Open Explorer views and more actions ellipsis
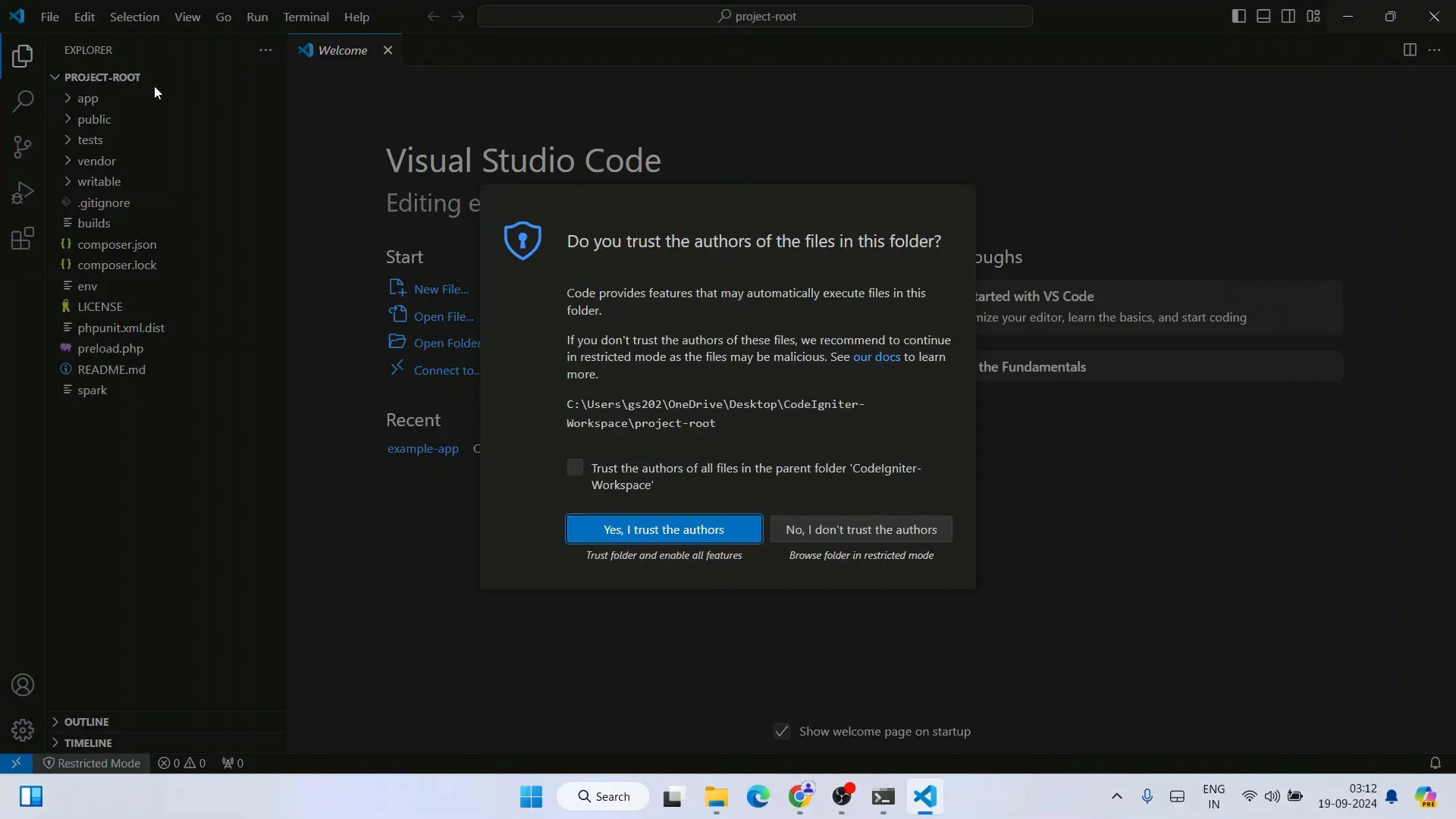 click(x=265, y=50)
